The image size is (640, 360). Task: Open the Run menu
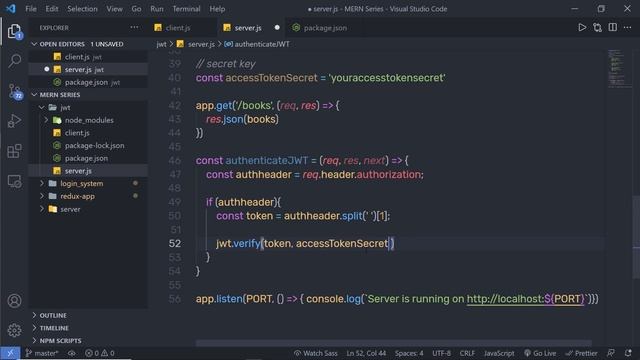tap(157, 9)
